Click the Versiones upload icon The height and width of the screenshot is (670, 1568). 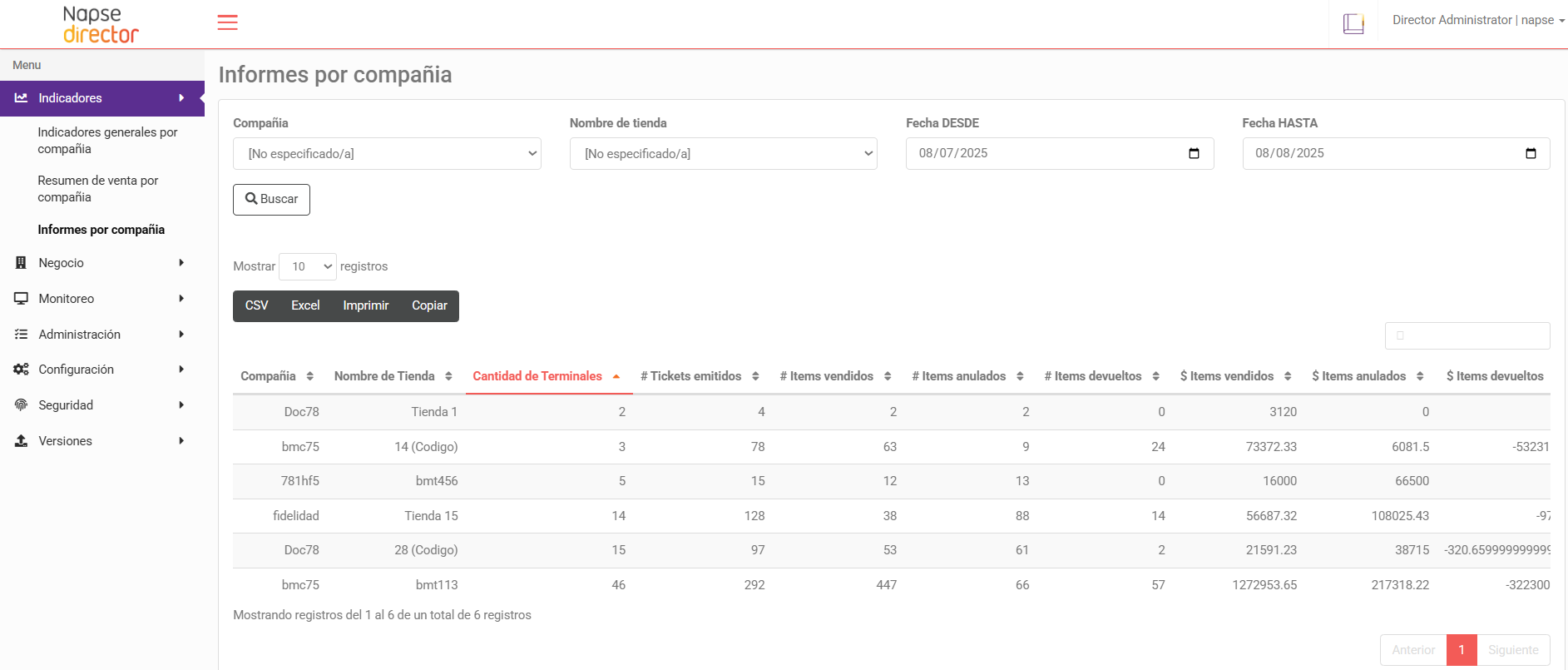(21, 440)
